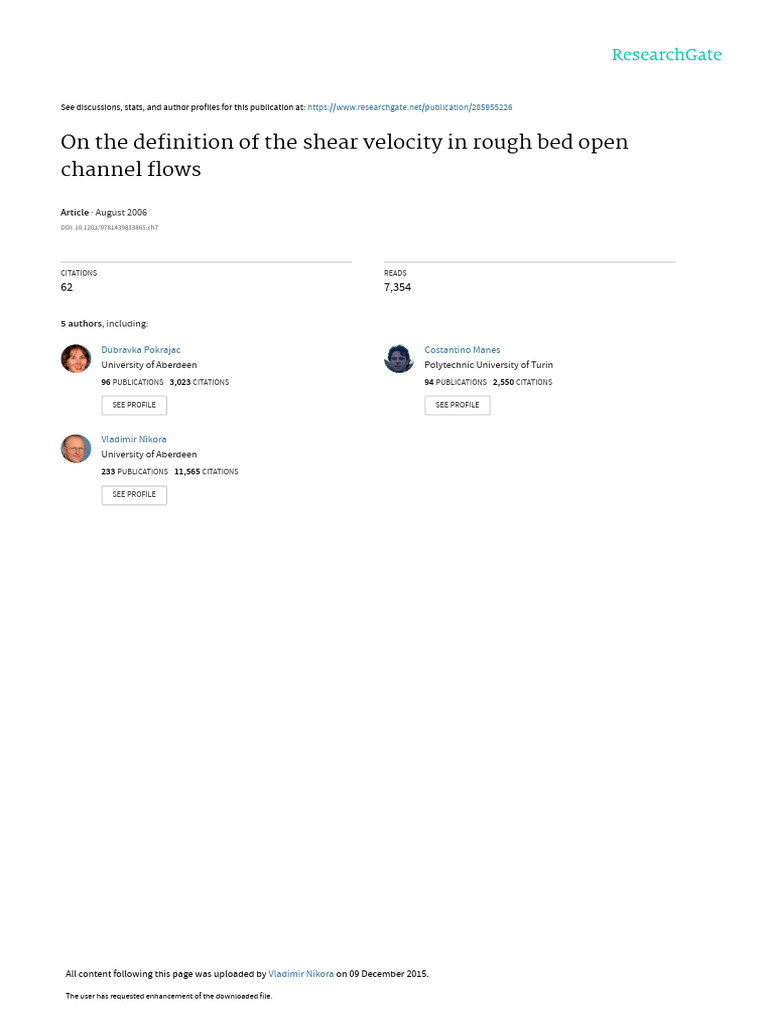Click See Profile under Costantino Manes
The height and width of the screenshot is (1024, 768).
(x=457, y=405)
